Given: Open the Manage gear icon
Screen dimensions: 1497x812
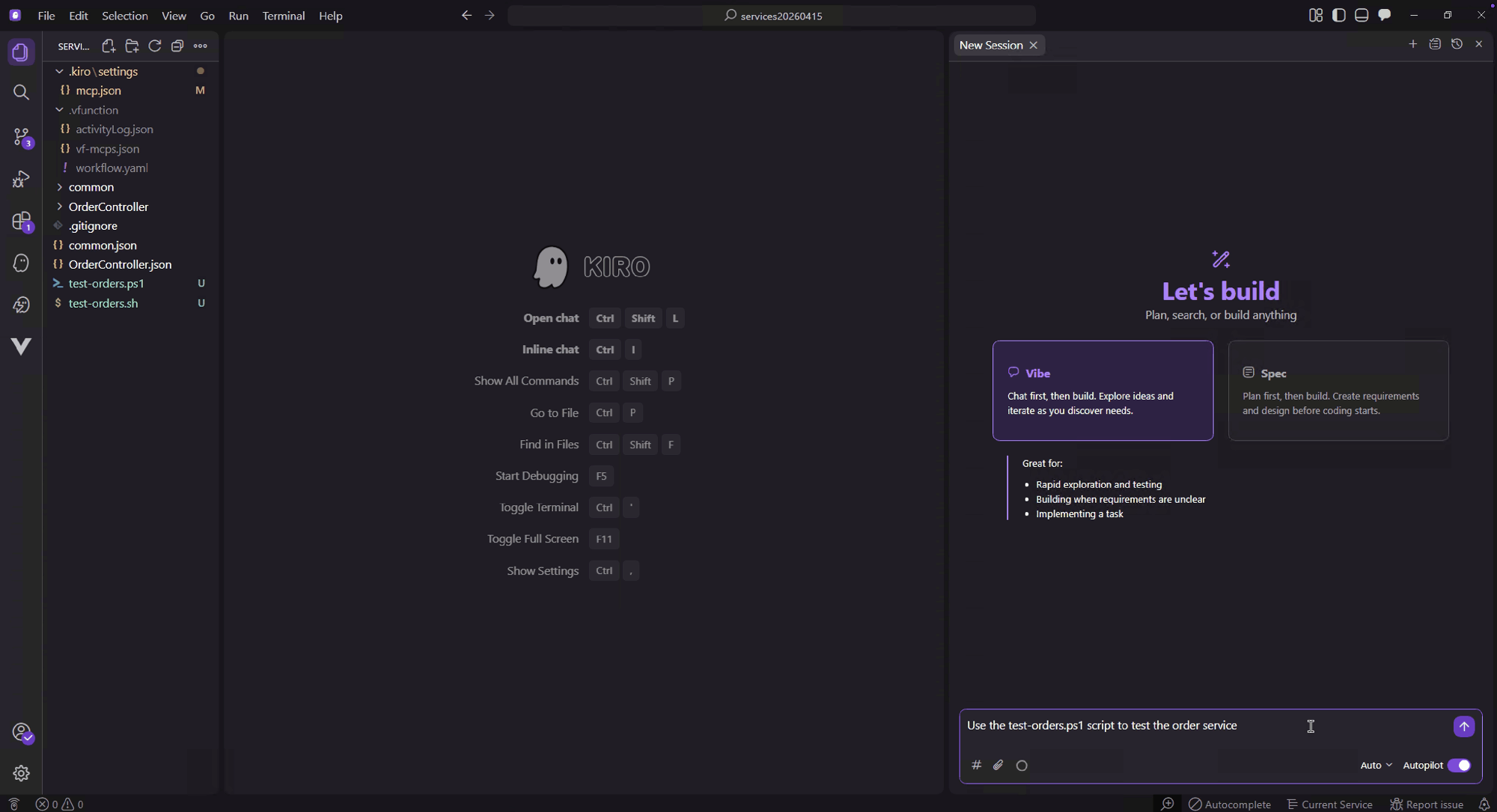Looking at the screenshot, I should pos(21,773).
